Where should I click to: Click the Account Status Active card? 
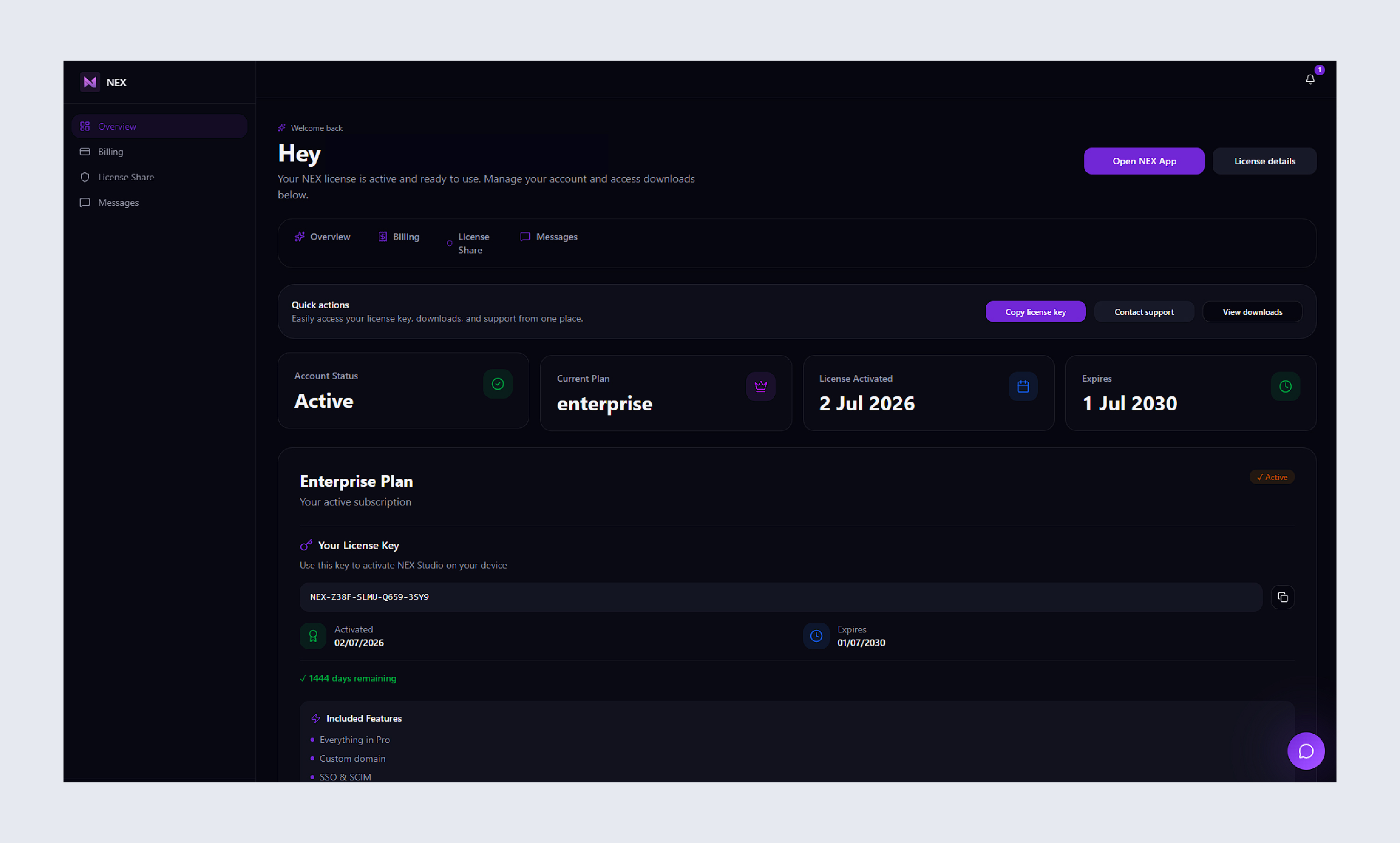pos(403,391)
